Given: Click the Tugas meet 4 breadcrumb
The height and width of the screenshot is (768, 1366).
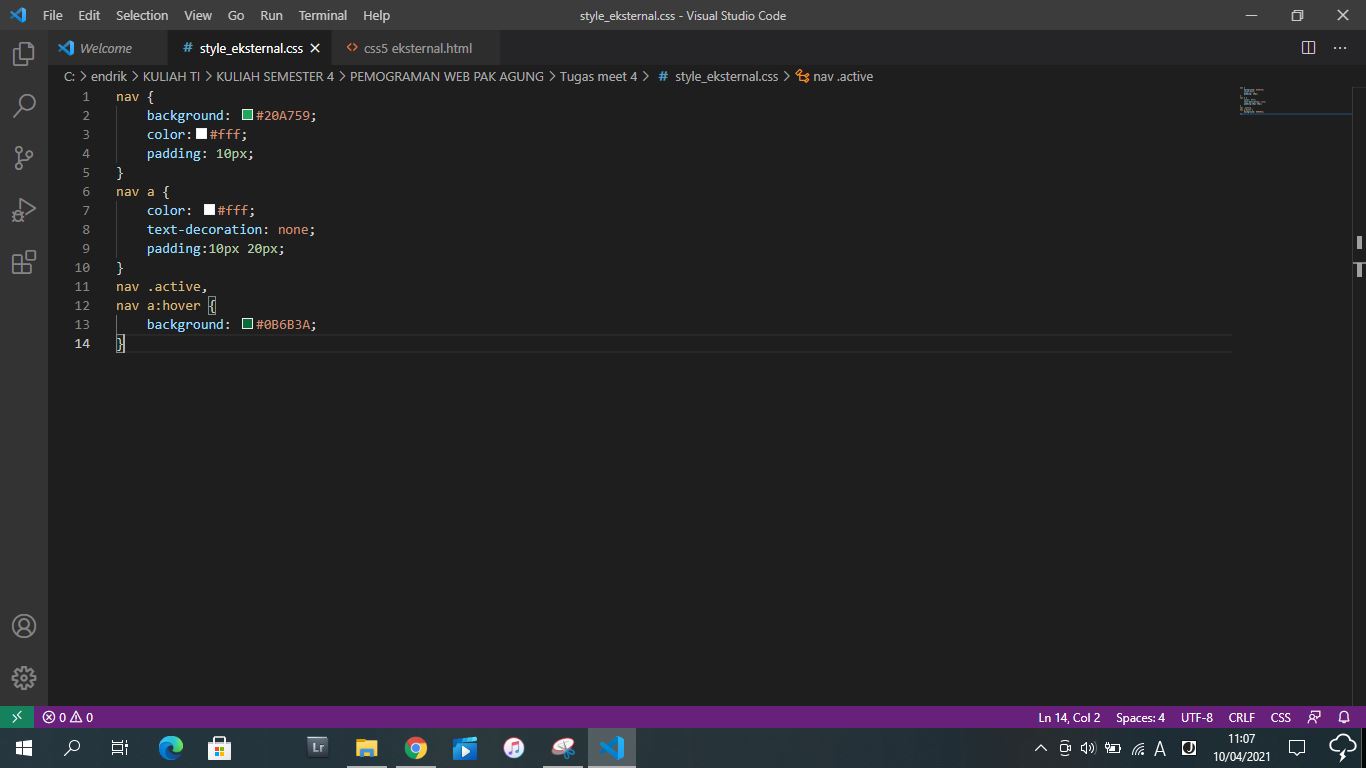Looking at the screenshot, I should point(598,76).
